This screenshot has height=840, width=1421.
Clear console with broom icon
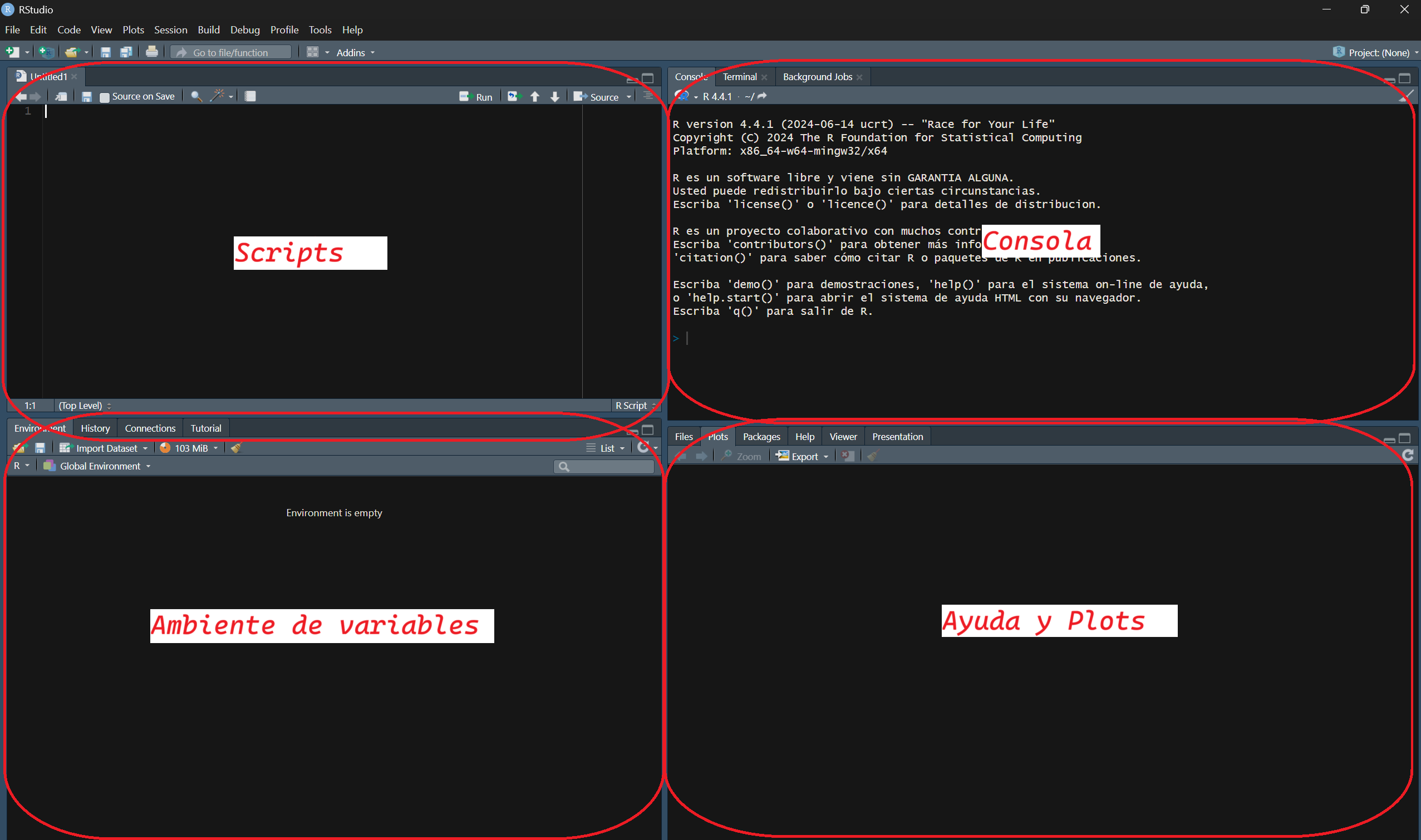1406,96
